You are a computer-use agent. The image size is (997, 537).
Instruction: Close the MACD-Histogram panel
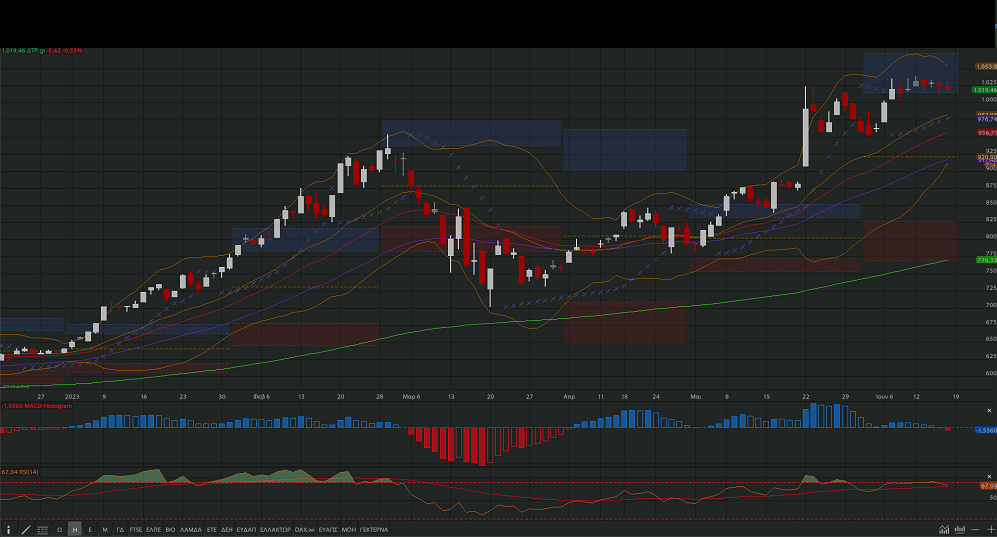pyautogui.click(x=989, y=411)
